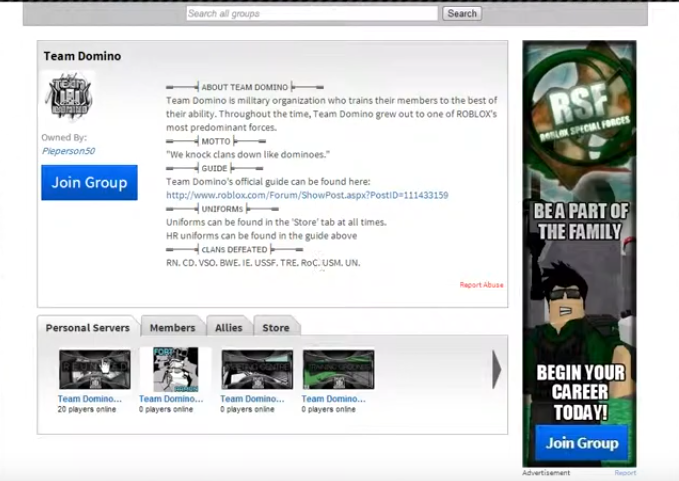Image resolution: width=679 pixels, height=481 pixels.
Task: Click the Report Abuse link
Action: [481, 285]
